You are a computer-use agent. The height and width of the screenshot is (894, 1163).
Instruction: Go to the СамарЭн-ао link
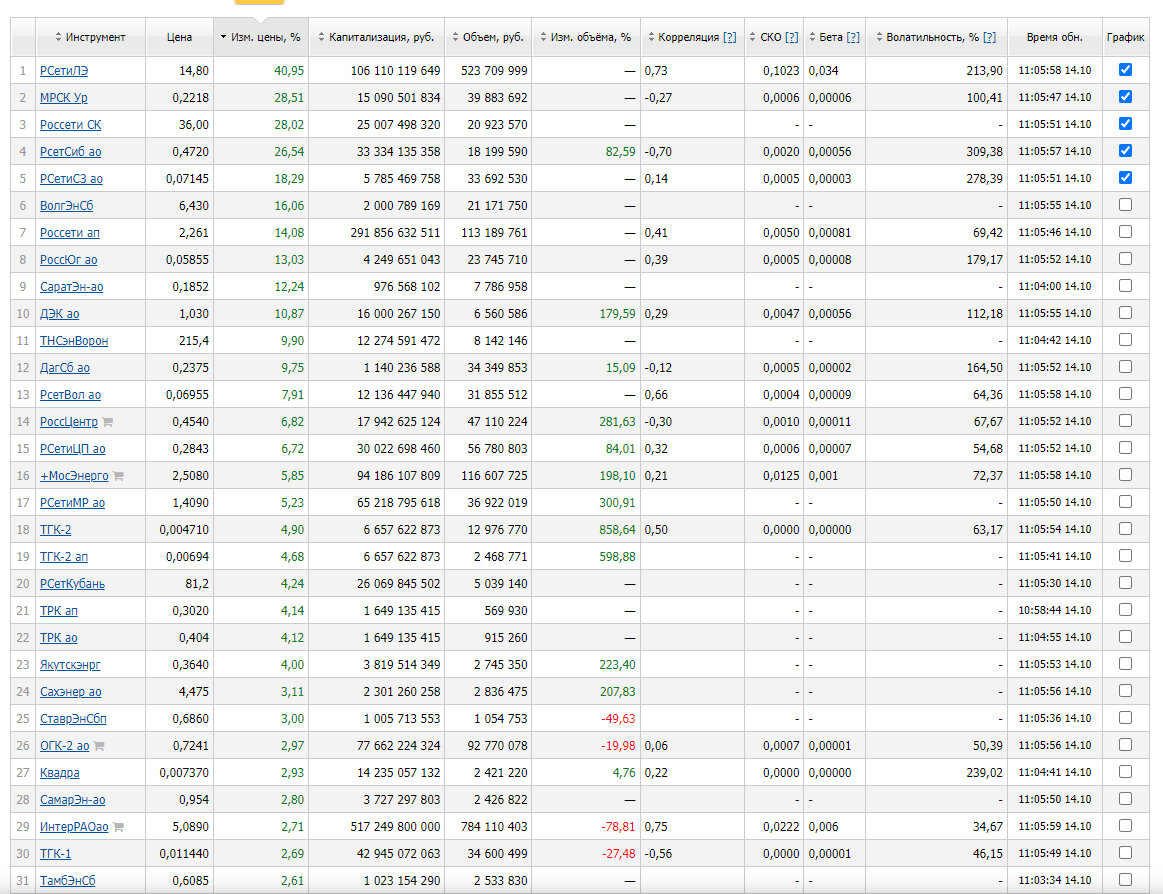[x=73, y=801]
